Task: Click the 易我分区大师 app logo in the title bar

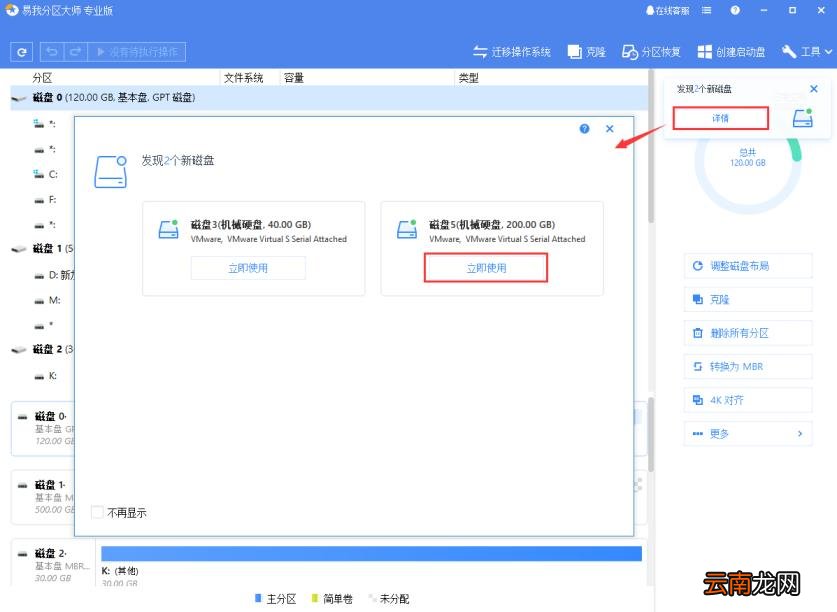Action: 11,10
